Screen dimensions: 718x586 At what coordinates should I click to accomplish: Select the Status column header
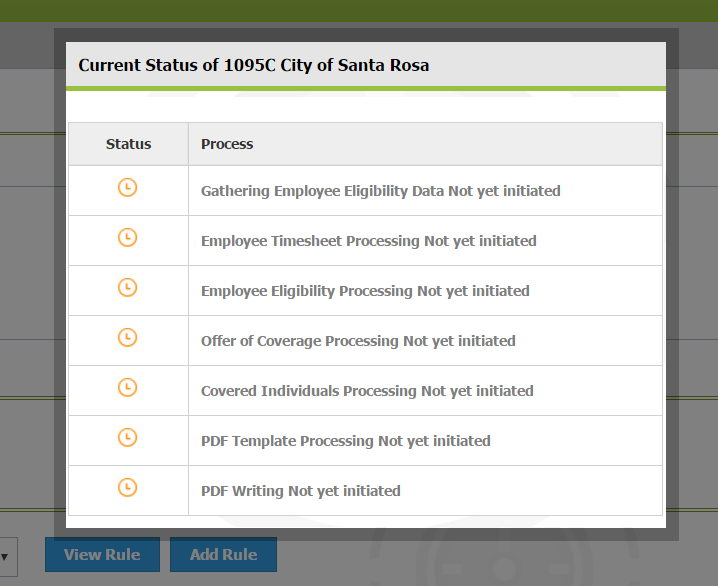128,144
